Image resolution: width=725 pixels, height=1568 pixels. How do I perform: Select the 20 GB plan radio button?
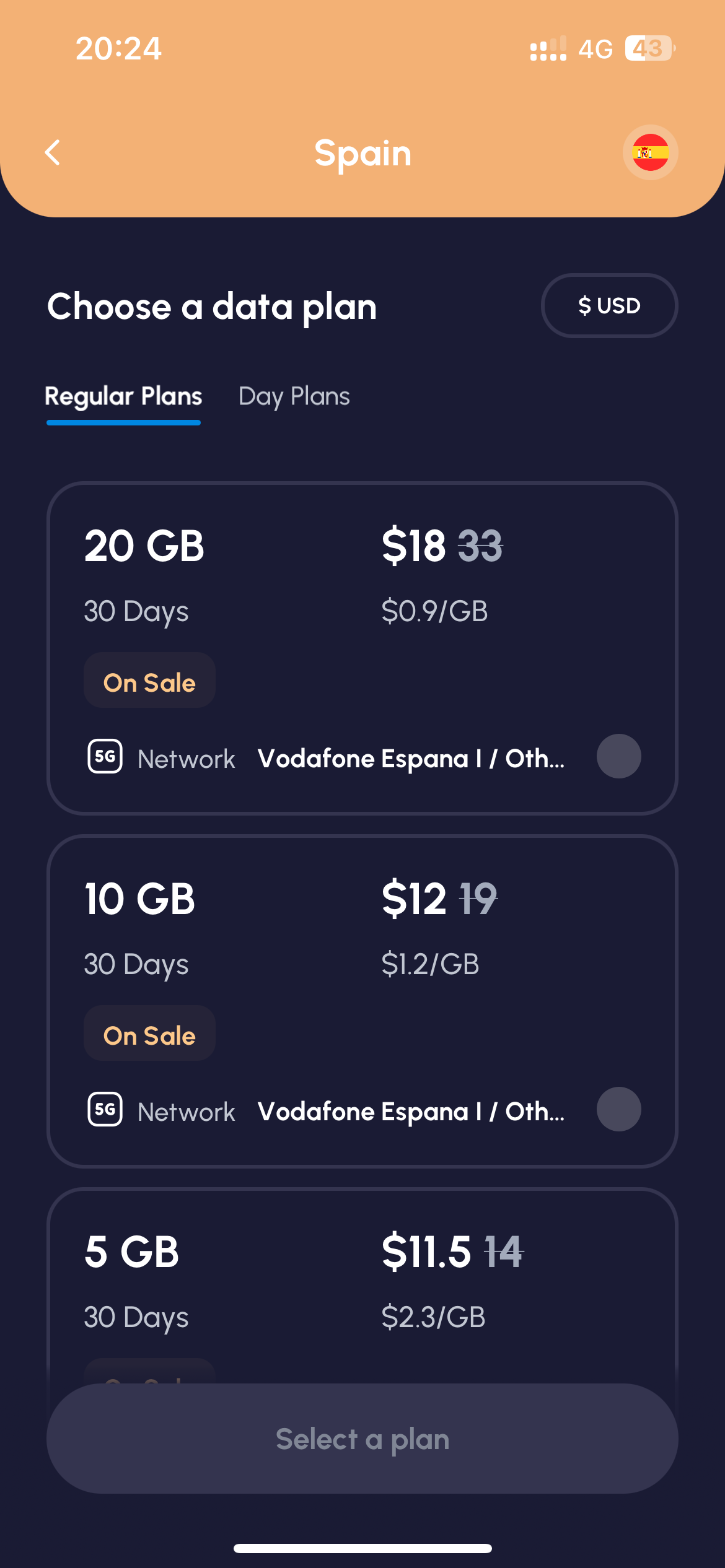pyautogui.click(x=618, y=756)
